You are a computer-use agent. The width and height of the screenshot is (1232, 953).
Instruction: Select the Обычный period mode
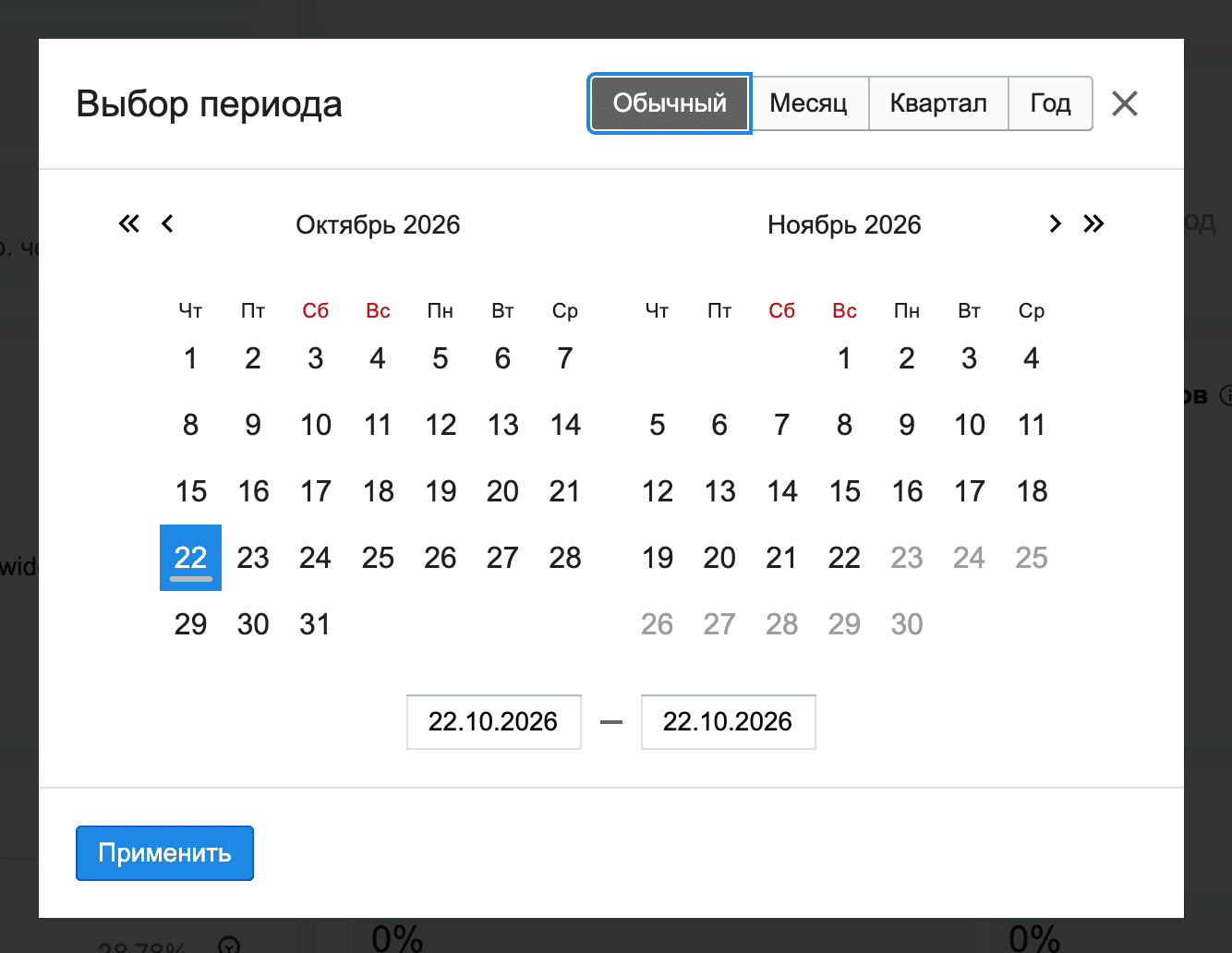(x=670, y=103)
